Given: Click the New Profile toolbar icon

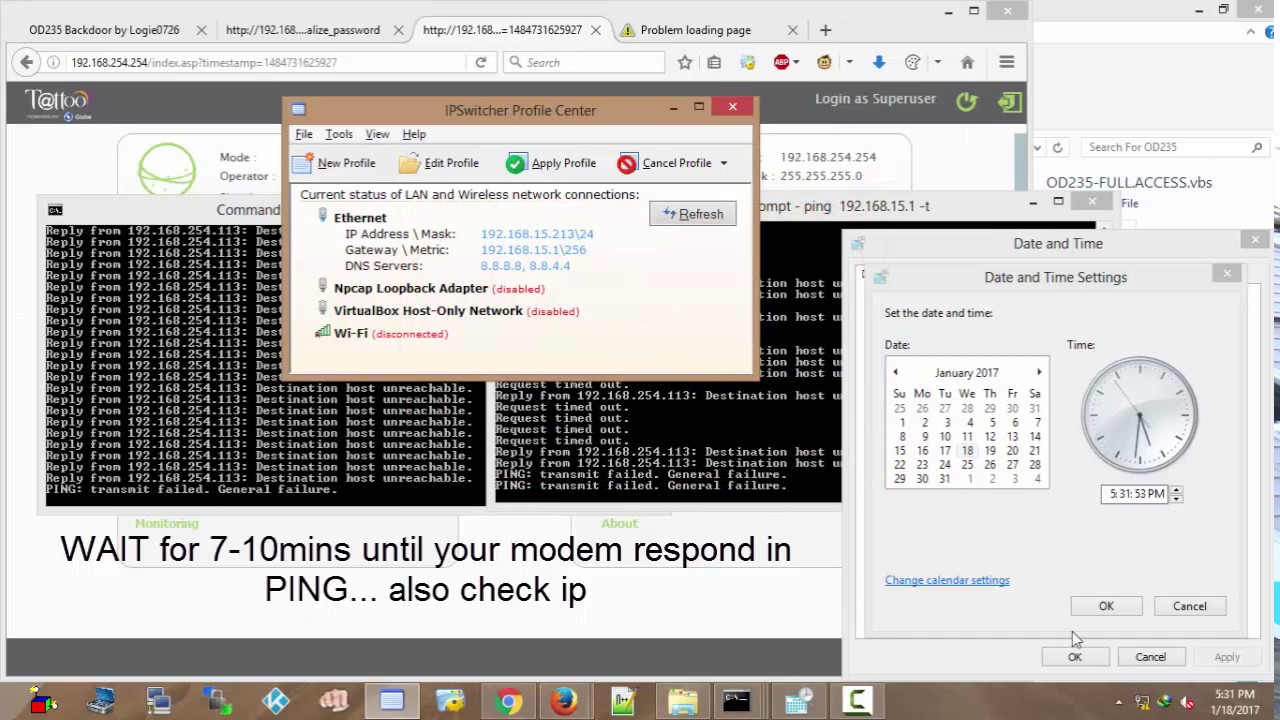Looking at the screenshot, I should click(x=303, y=163).
